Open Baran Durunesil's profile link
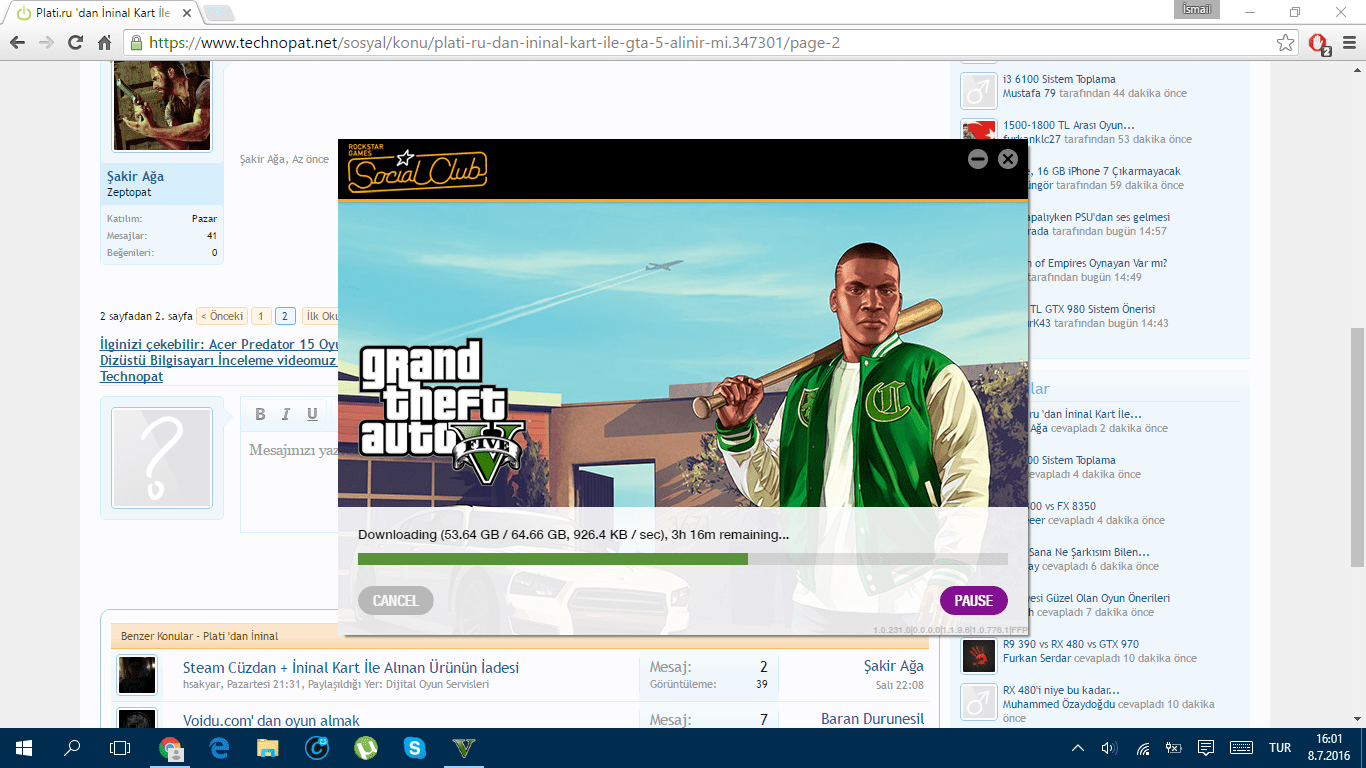The height and width of the screenshot is (768, 1366). (872, 719)
